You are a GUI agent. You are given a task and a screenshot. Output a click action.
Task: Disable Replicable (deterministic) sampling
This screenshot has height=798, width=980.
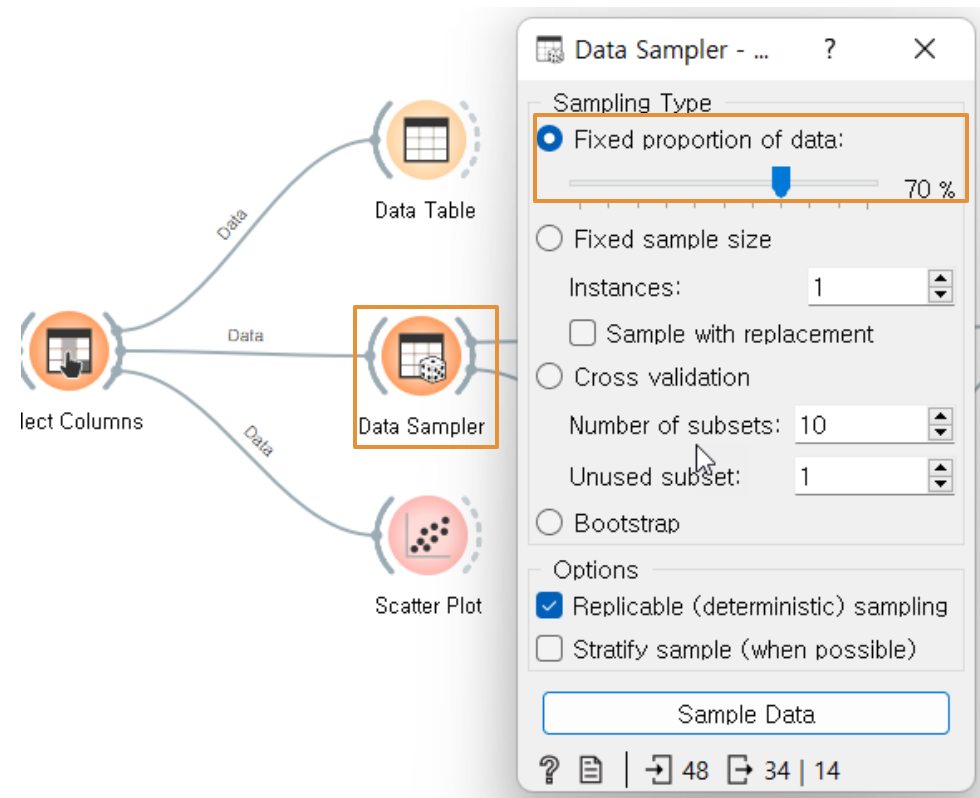549,606
